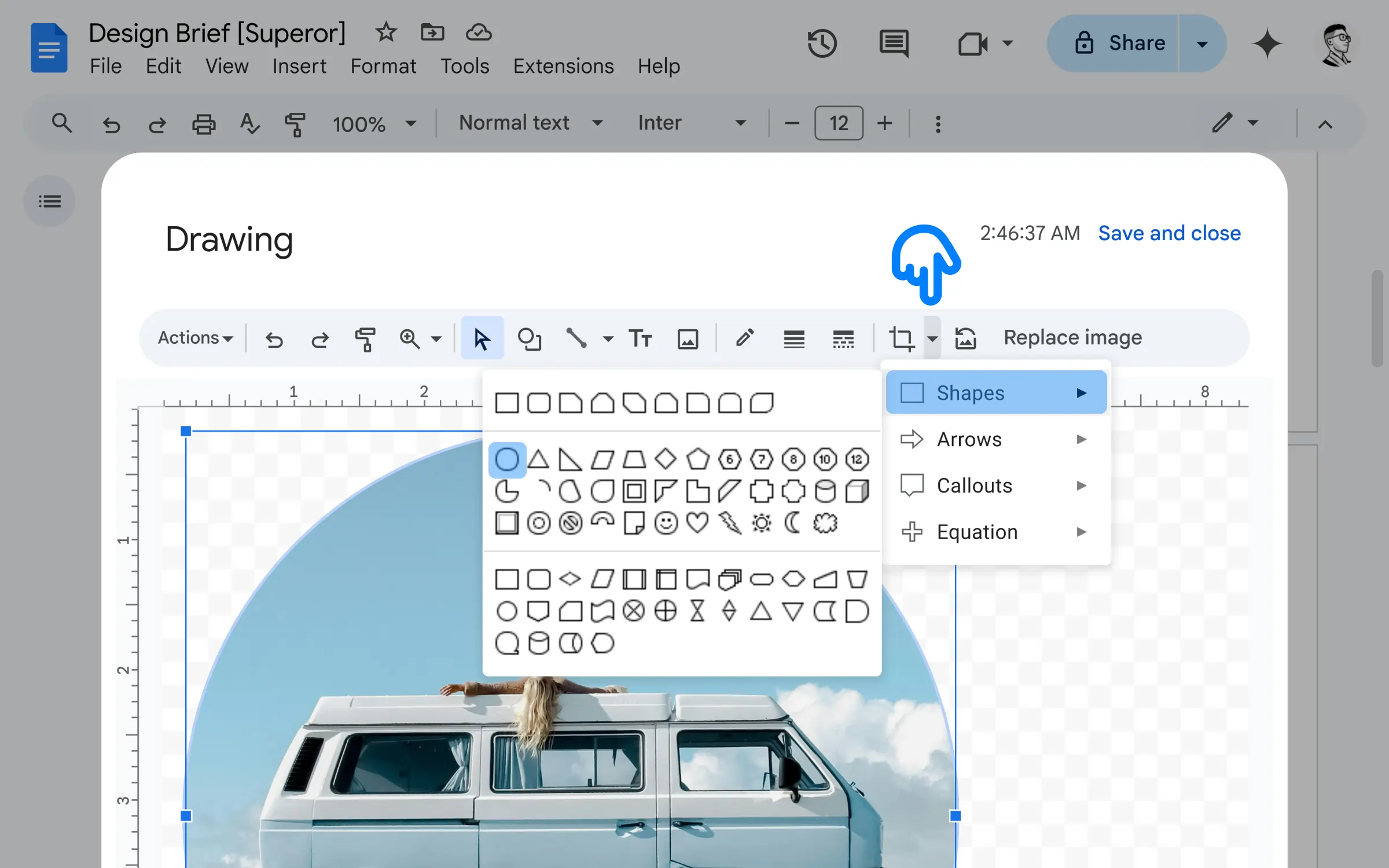1389x868 pixels.
Task: Open the document outline sidebar button
Action: (49, 201)
